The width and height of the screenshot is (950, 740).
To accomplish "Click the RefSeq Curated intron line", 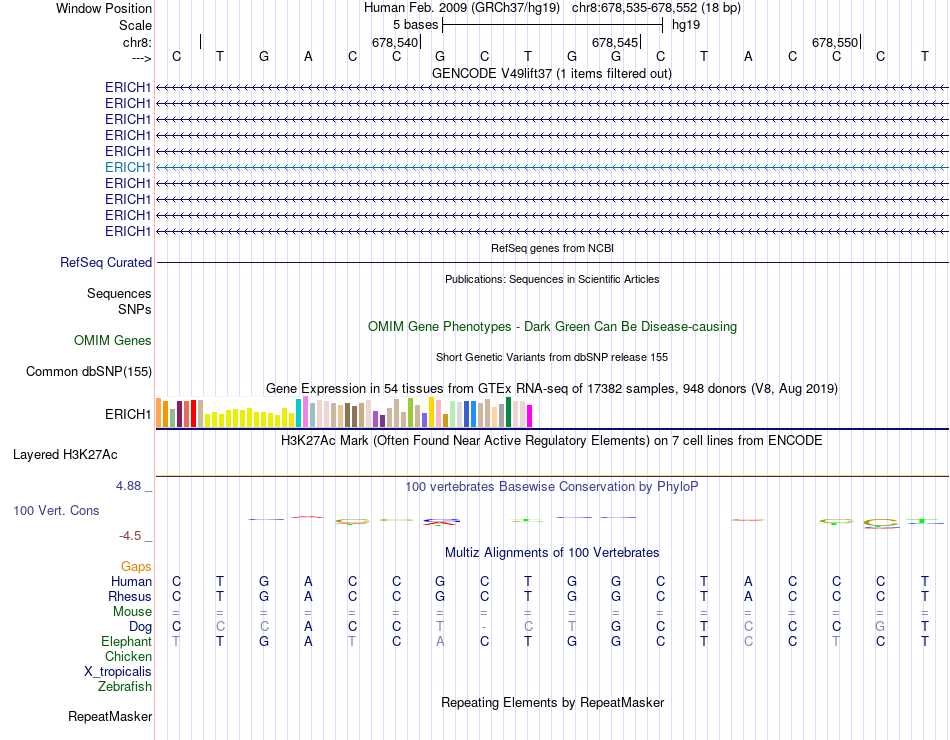I will tap(552, 262).
